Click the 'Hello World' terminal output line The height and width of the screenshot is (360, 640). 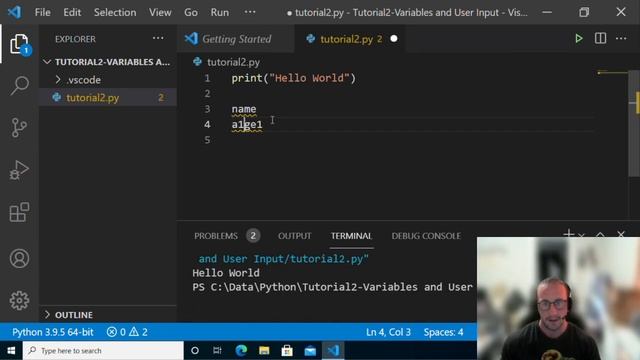[x=226, y=273]
